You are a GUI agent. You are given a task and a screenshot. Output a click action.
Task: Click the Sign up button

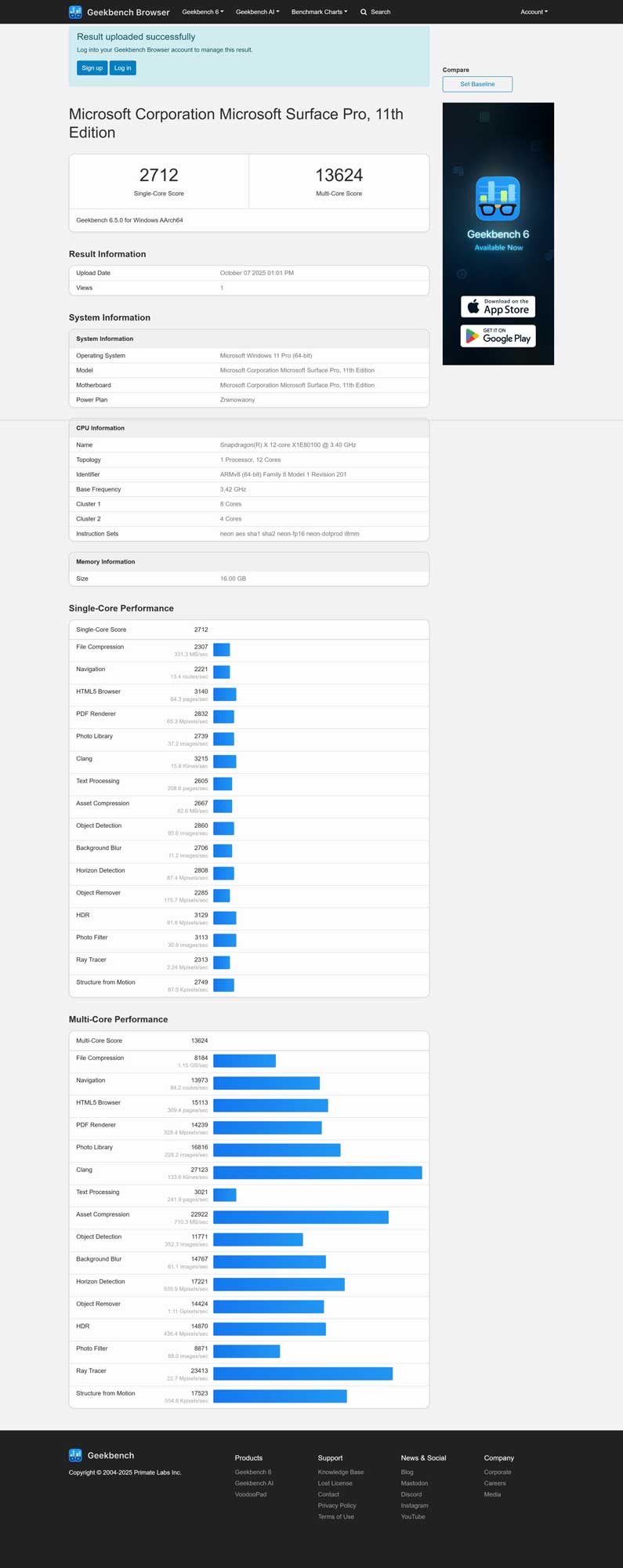pos(92,68)
